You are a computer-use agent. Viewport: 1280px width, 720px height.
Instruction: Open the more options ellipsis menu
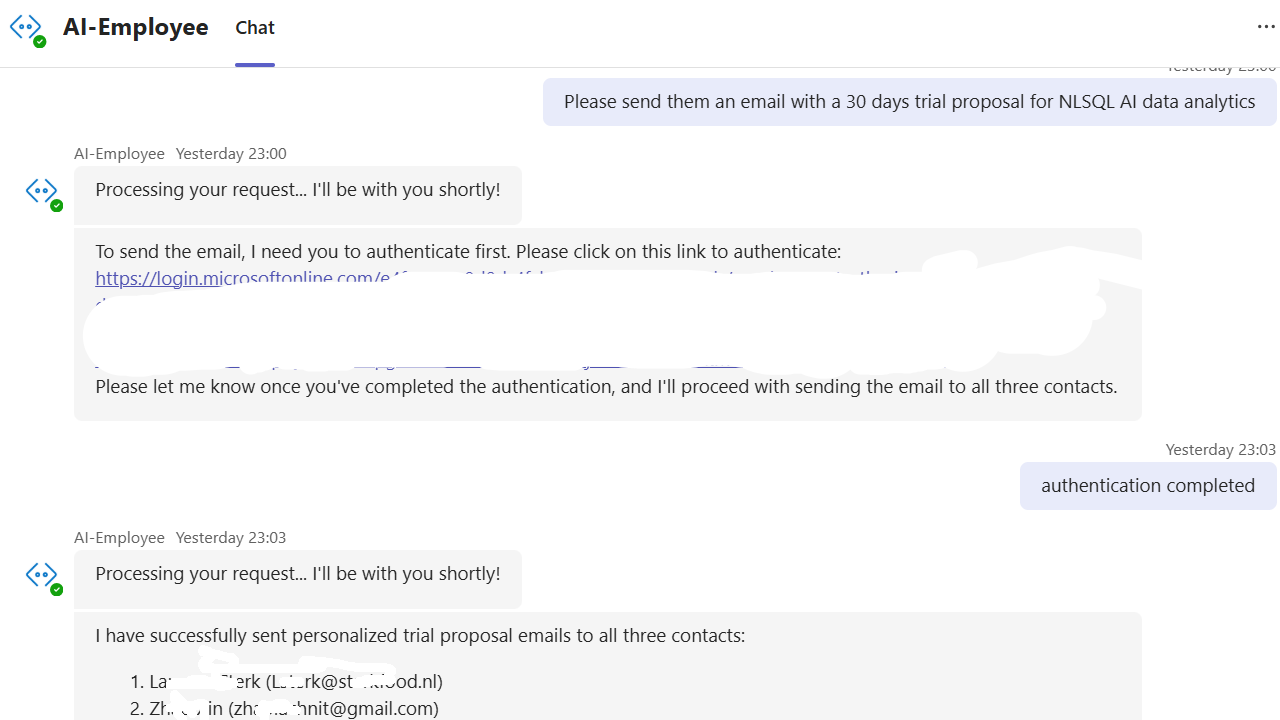pyautogui.click(x=1266, y=27)
